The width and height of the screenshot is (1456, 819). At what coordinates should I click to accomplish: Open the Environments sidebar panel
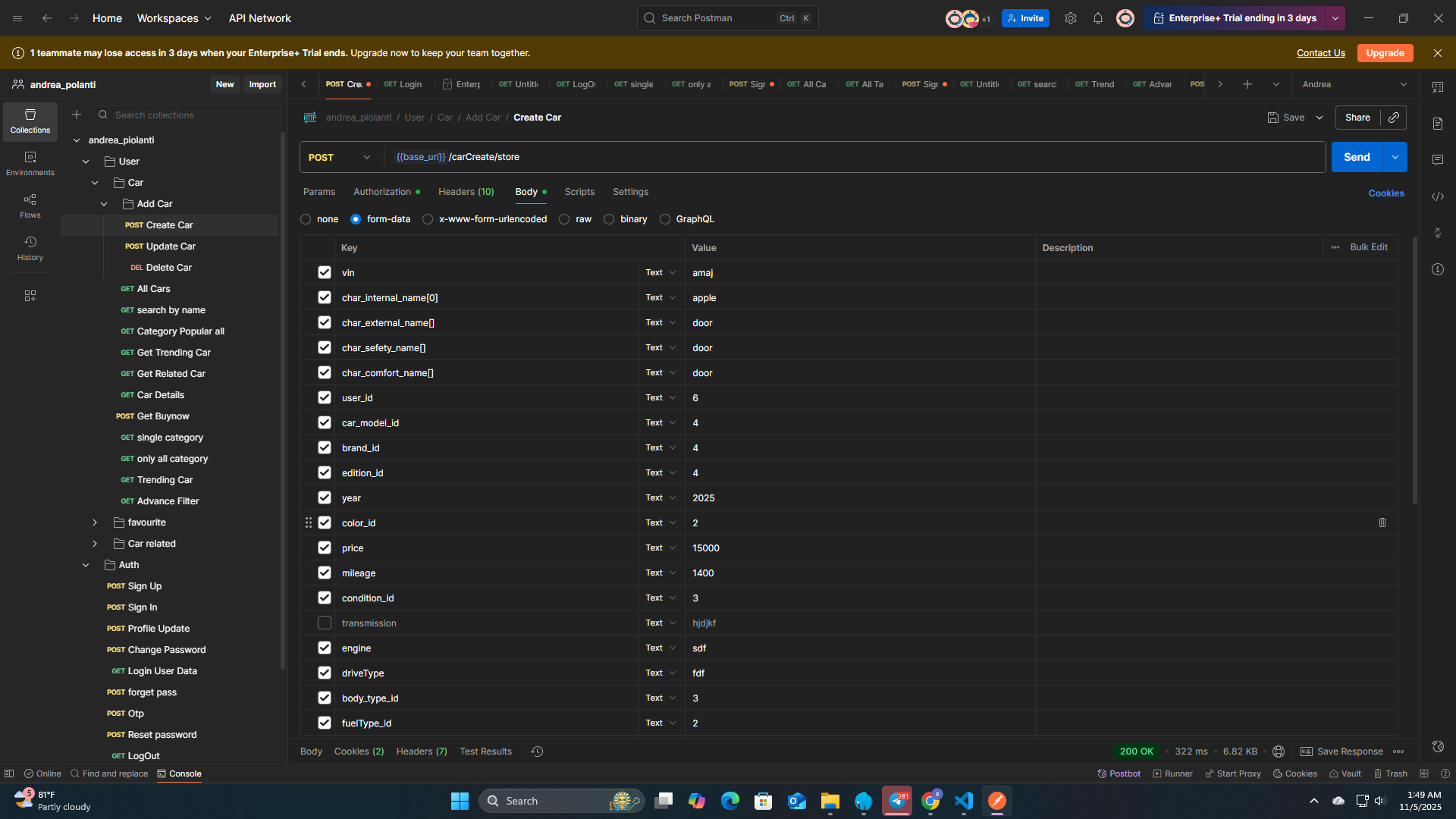[x=30, y=164]
